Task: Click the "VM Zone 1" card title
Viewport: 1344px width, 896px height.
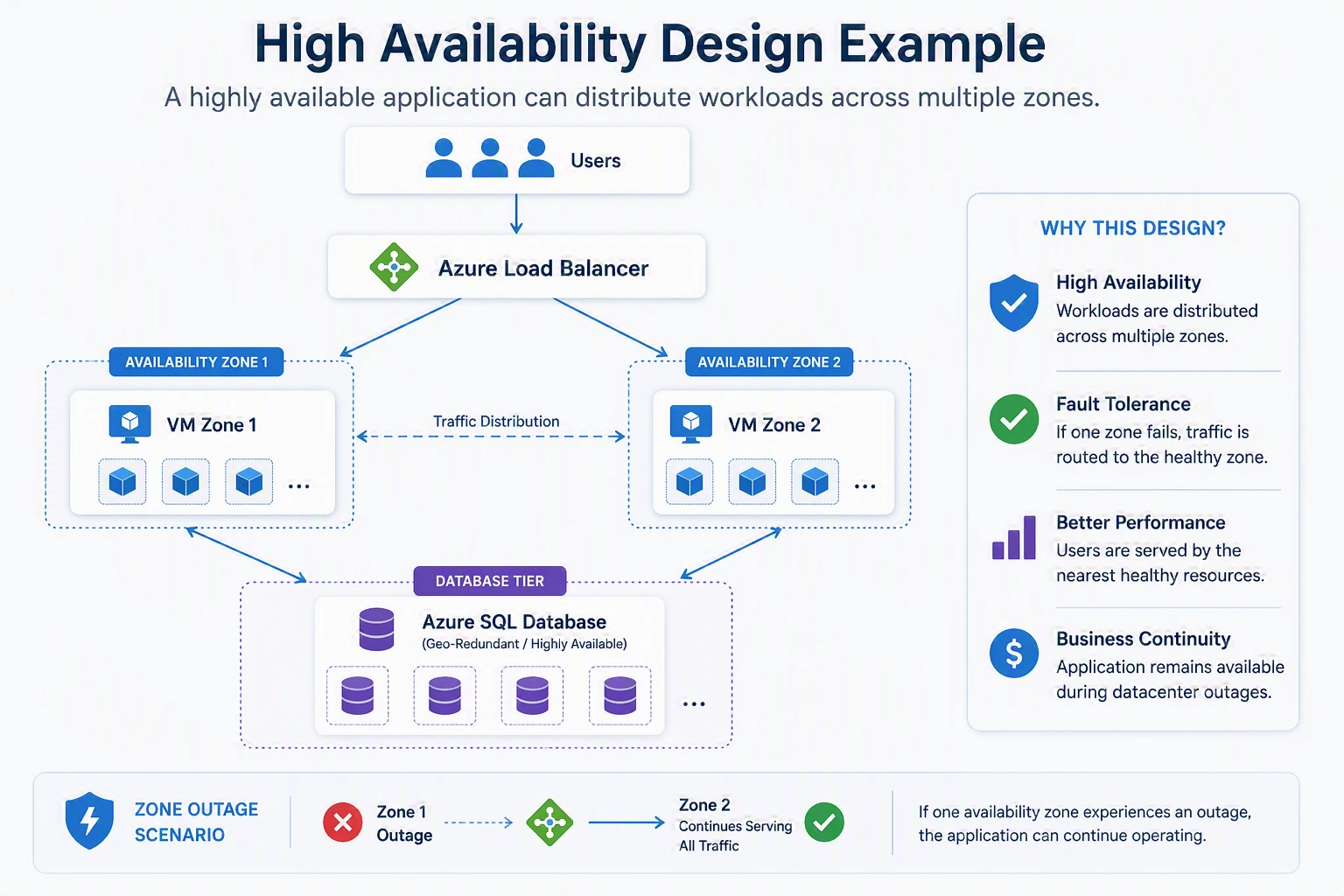Action: 212,425
